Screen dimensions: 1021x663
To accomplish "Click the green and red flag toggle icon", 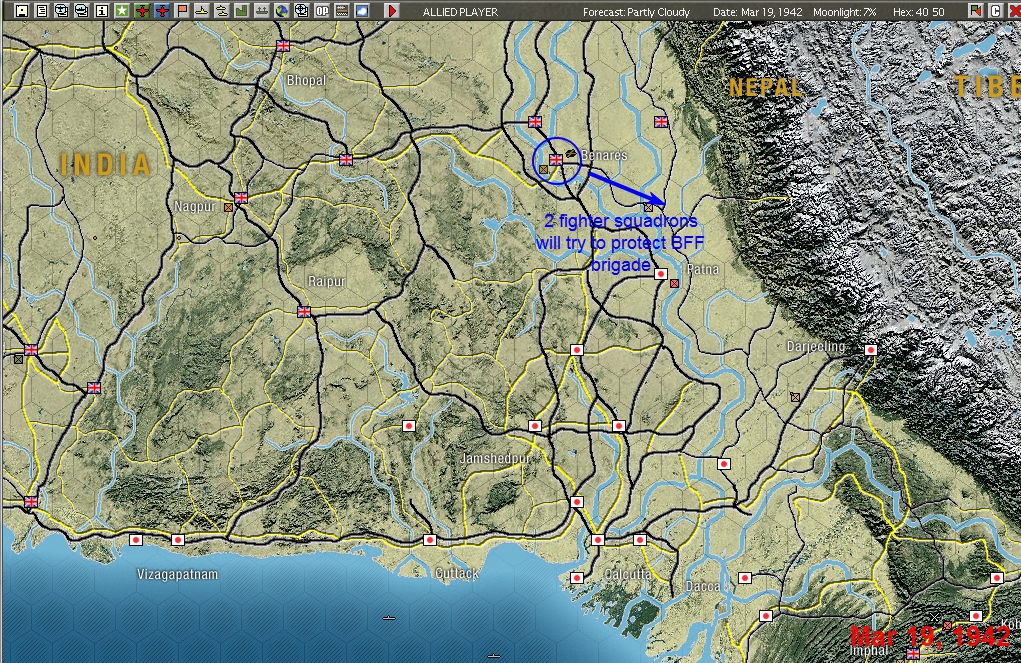I will click(975, 10).
